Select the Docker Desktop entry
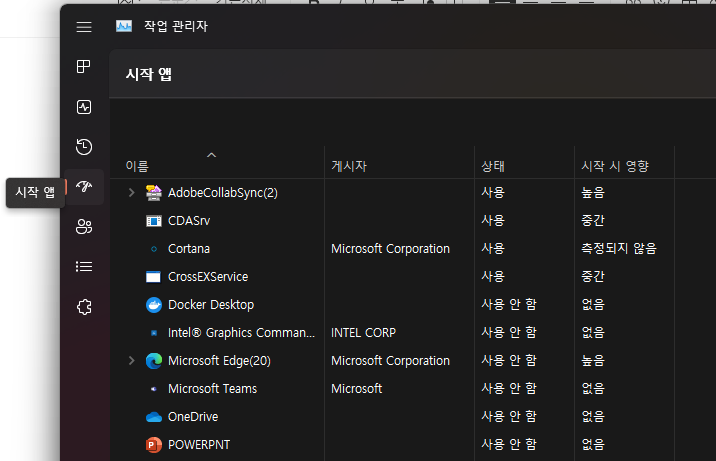Viewport: 716px width, 461px height. (x=211, y=305)
